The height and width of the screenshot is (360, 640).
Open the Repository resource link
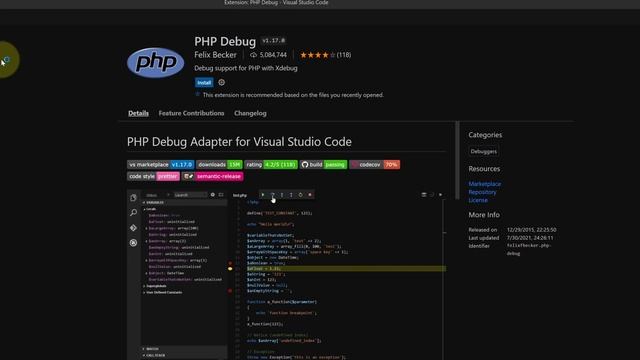(482, 192)
